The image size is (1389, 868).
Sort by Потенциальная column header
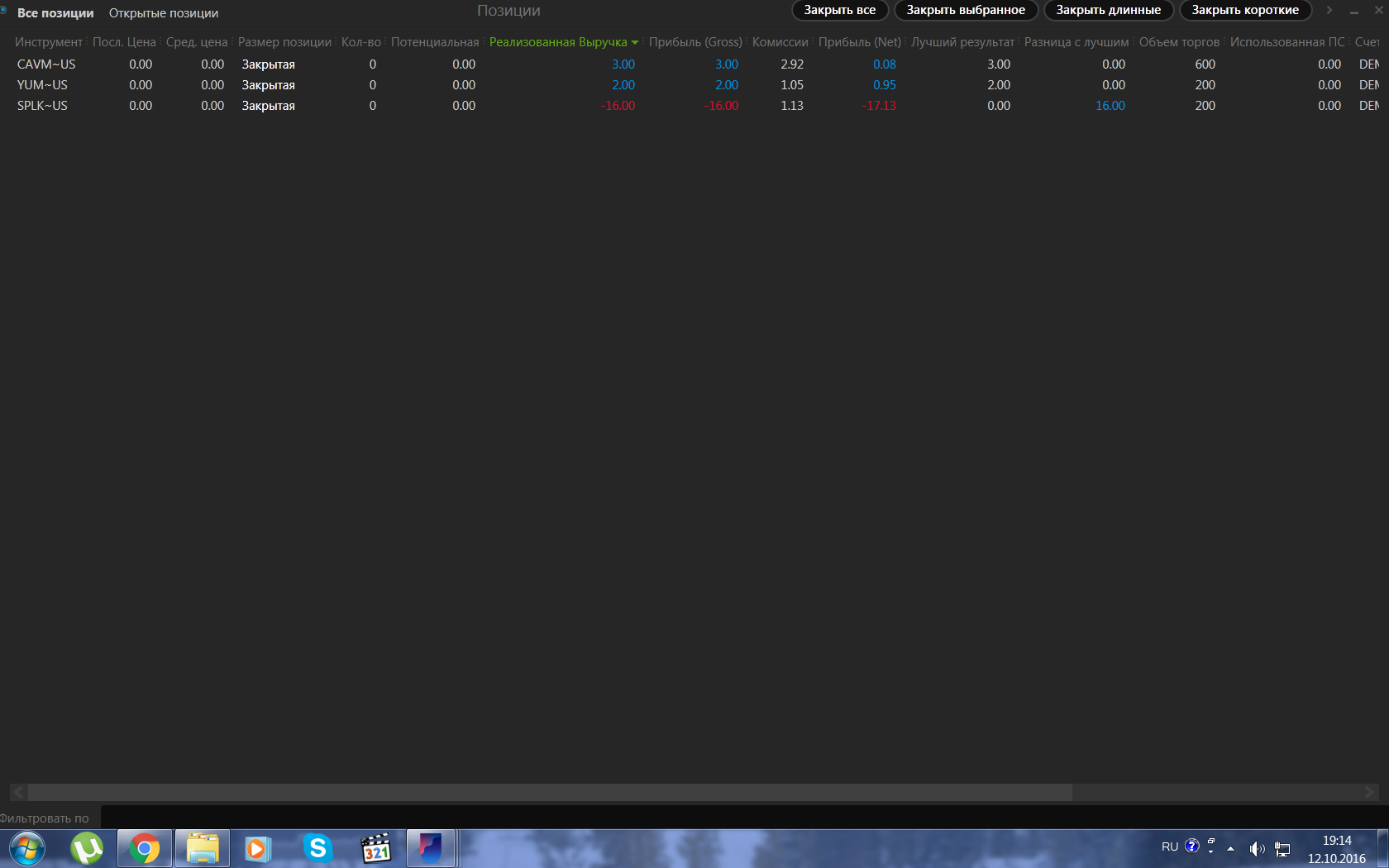click(x=435, y=42)
